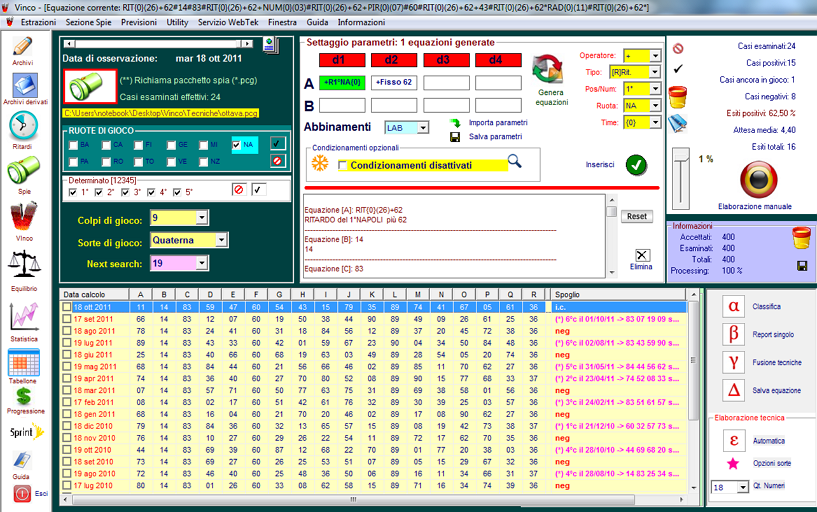
Task: Open the Servizio WebTek menu
Action: 228,22
